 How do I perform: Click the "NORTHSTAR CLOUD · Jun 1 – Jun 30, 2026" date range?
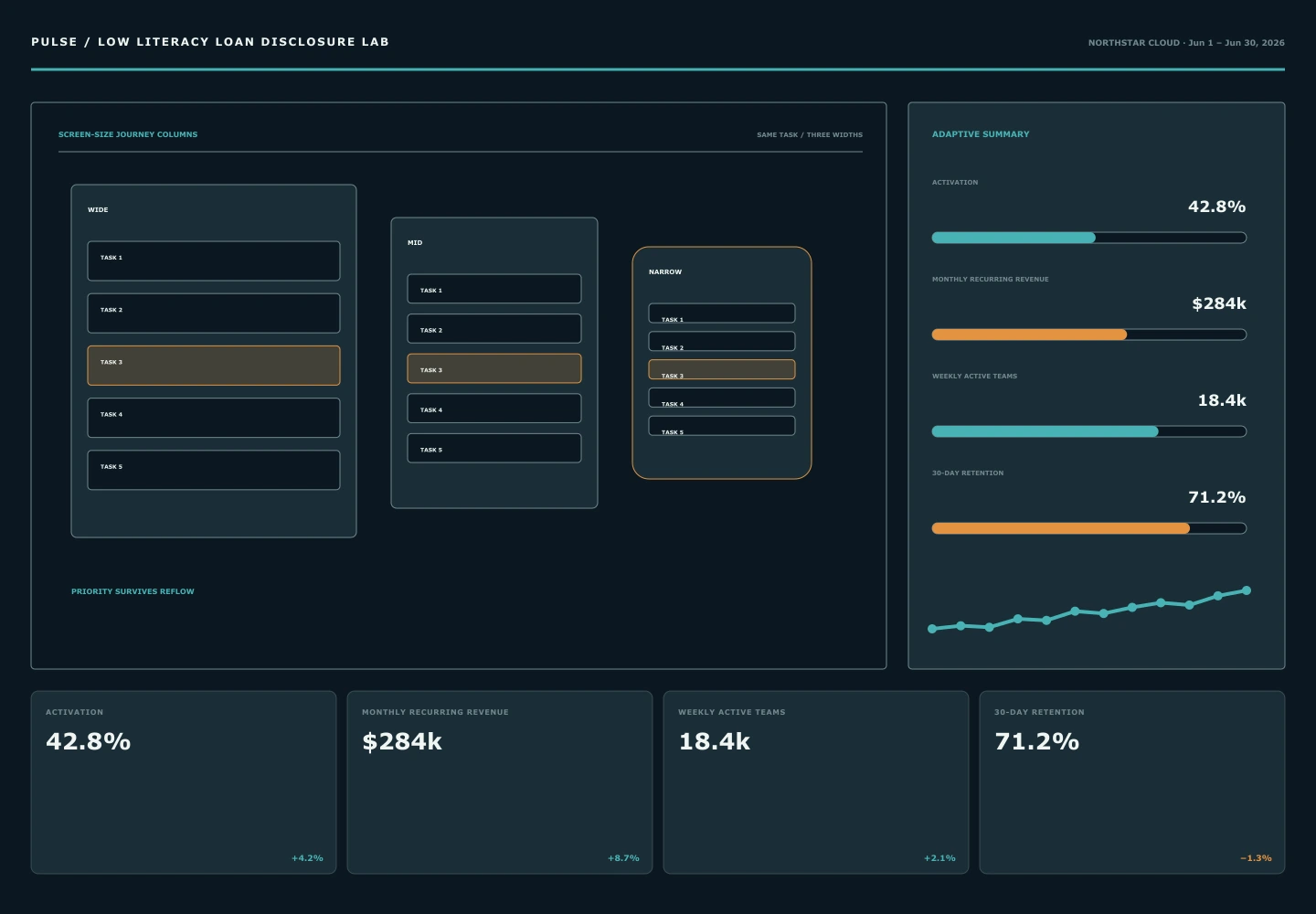[1186, 43]
